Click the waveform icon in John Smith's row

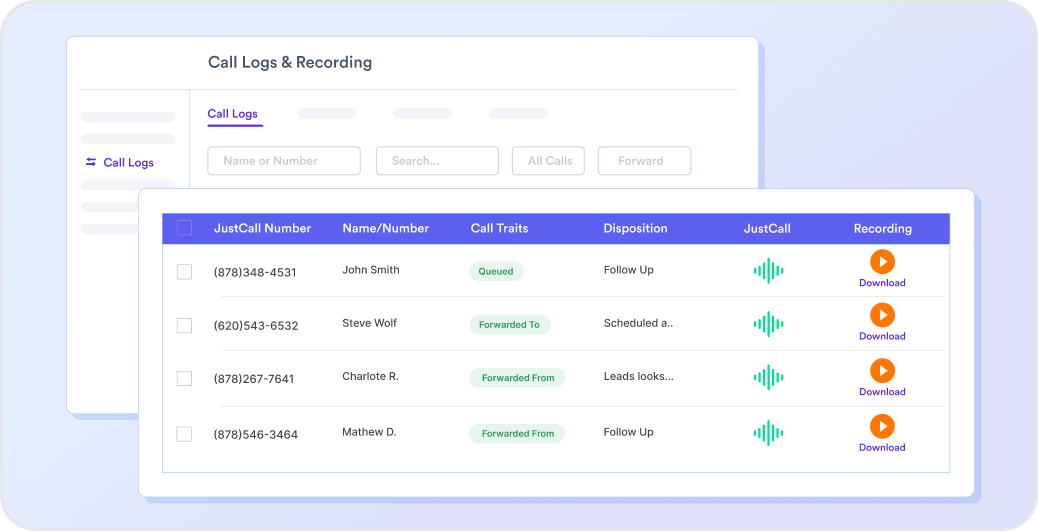point(767,270)
